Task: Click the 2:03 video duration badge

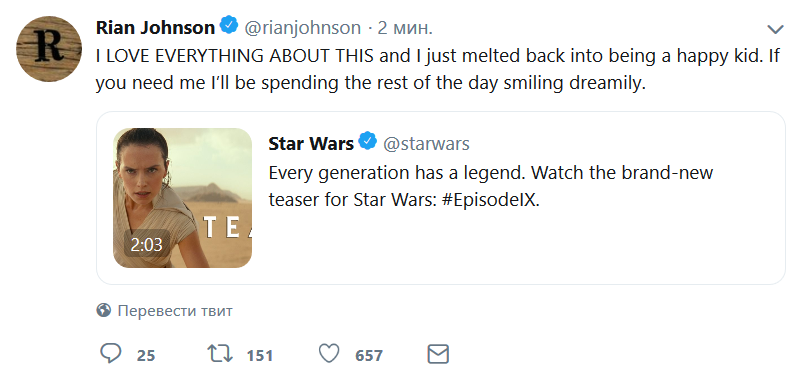Action: (x=146, y=245)
